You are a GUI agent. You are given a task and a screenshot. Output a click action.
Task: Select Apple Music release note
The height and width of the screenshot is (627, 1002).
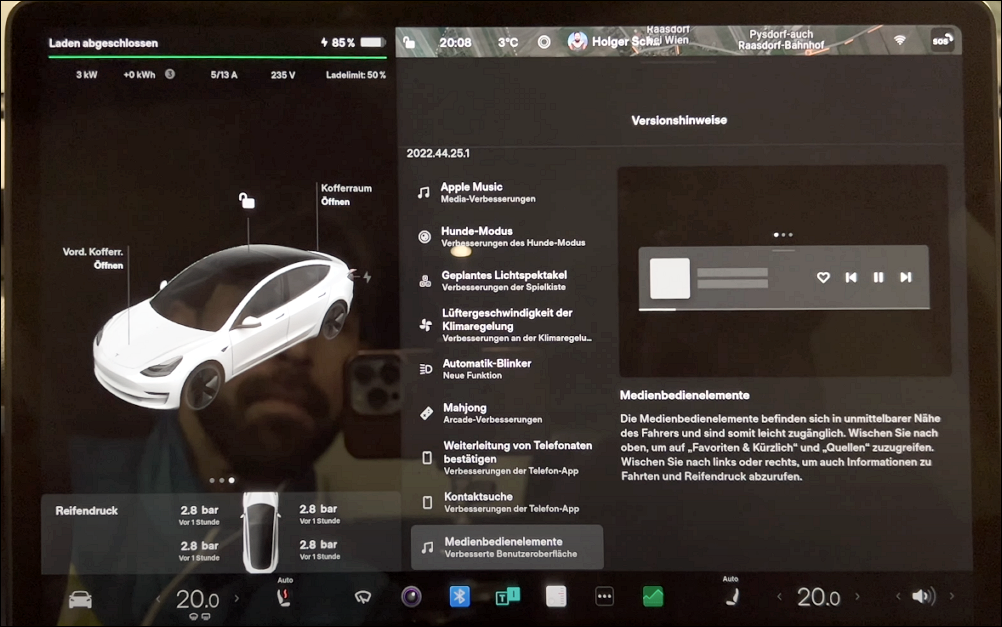506,192
